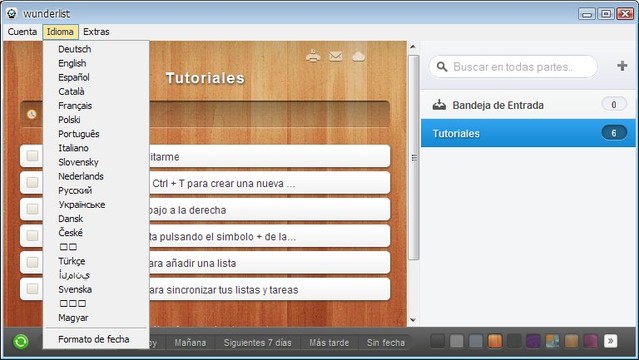Click the inbox tray icon
This screenshot has height=360, width=639.
tap(439, 105)
